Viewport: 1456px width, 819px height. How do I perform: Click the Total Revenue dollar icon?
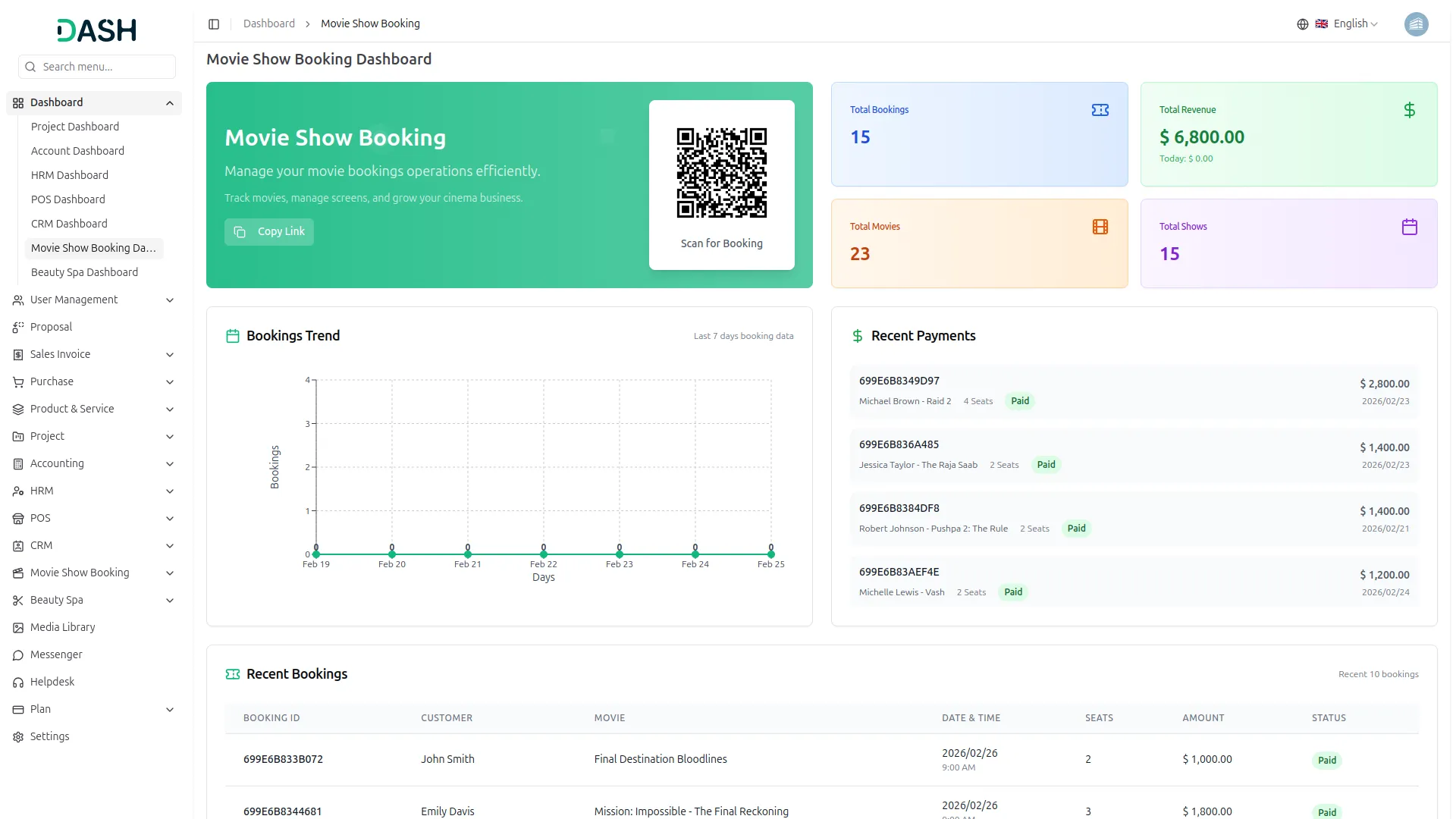click(1410, 109)
